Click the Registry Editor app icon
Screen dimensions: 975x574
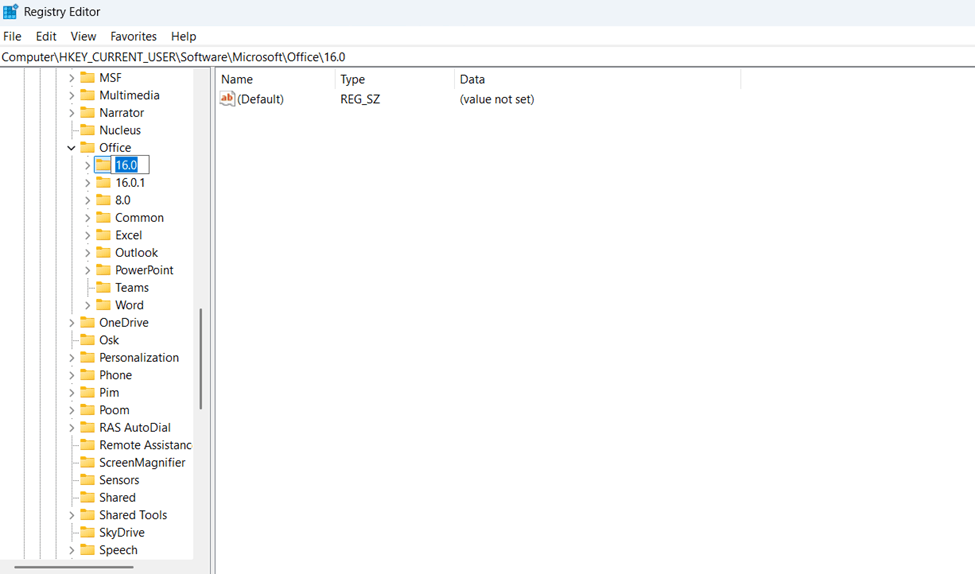11,11
